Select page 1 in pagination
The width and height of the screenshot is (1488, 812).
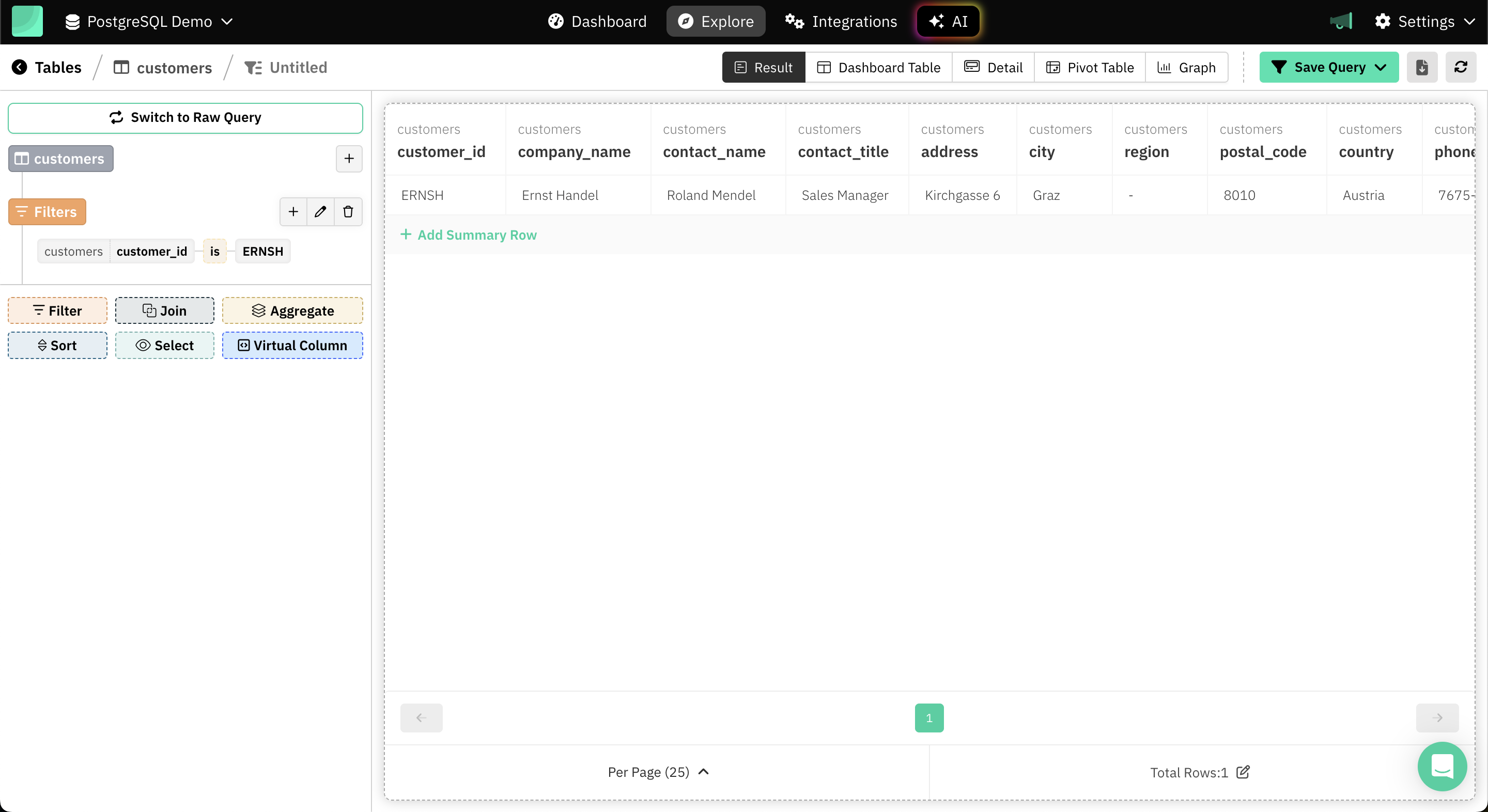(929, 718)
